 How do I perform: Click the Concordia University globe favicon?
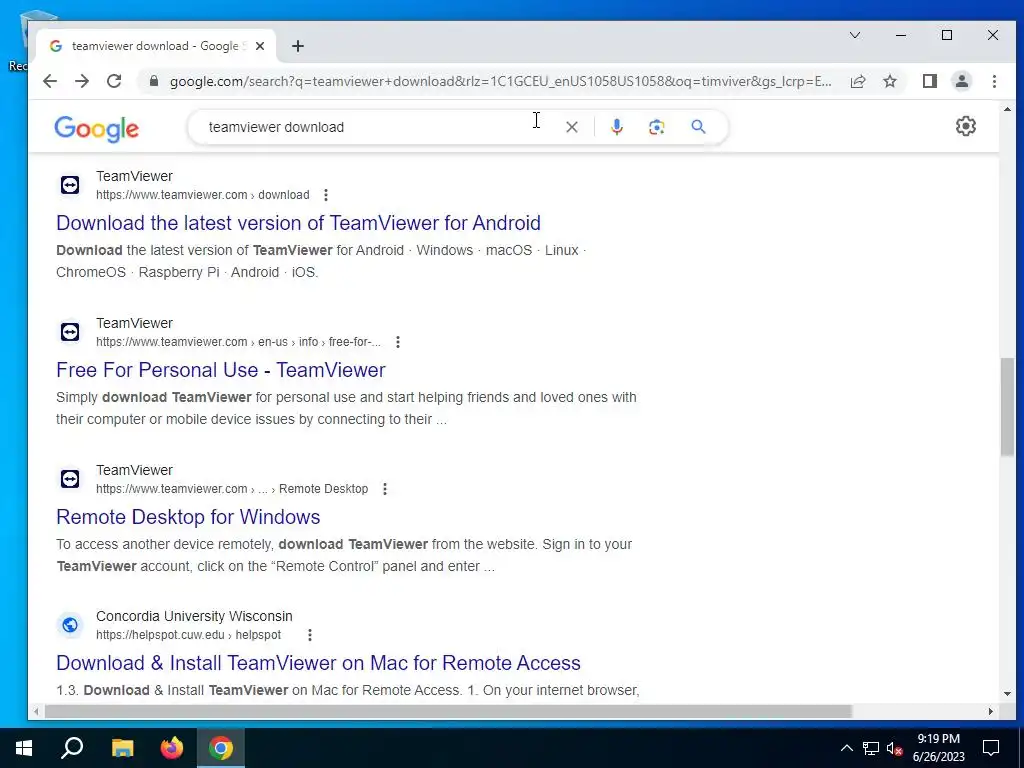[x=70, y=625]
